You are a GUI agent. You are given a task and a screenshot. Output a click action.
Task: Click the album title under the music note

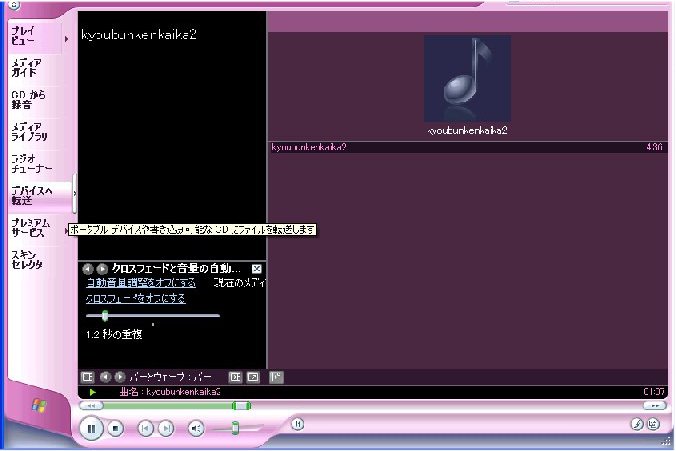click(x=467, y=131)
